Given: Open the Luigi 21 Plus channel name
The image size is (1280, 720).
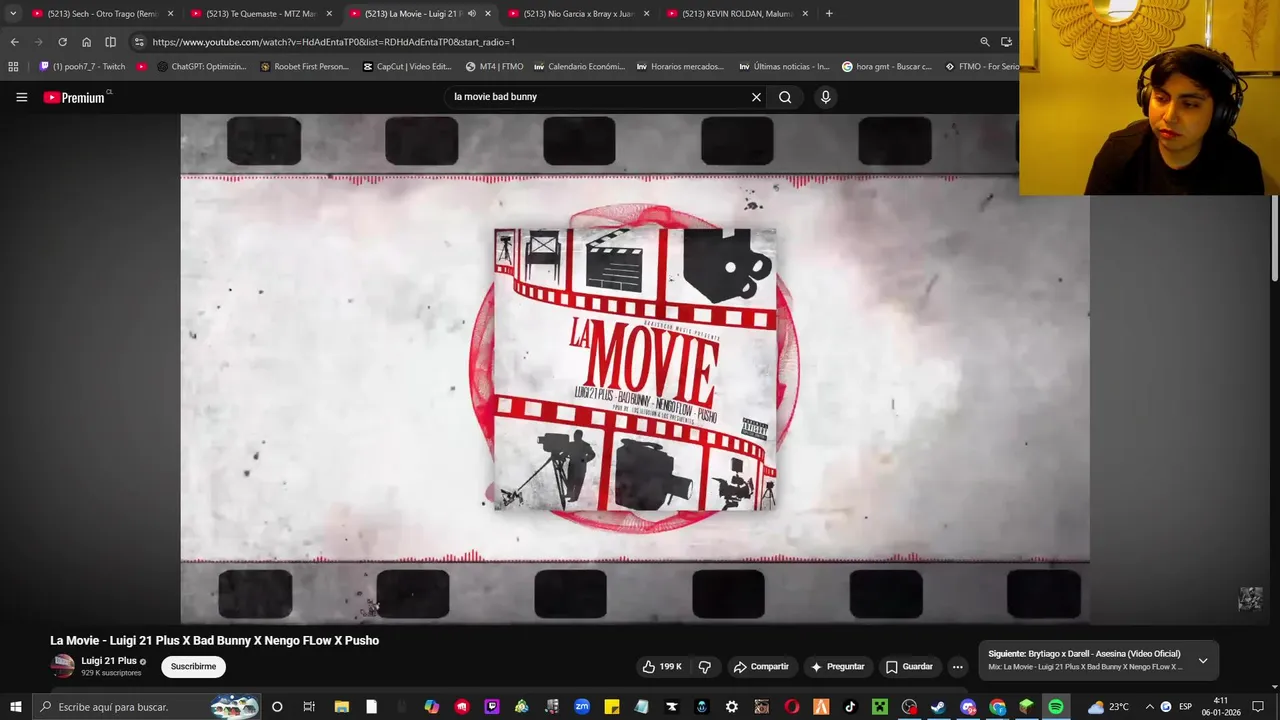Looking at the screenshot, I should pos(108,661).
